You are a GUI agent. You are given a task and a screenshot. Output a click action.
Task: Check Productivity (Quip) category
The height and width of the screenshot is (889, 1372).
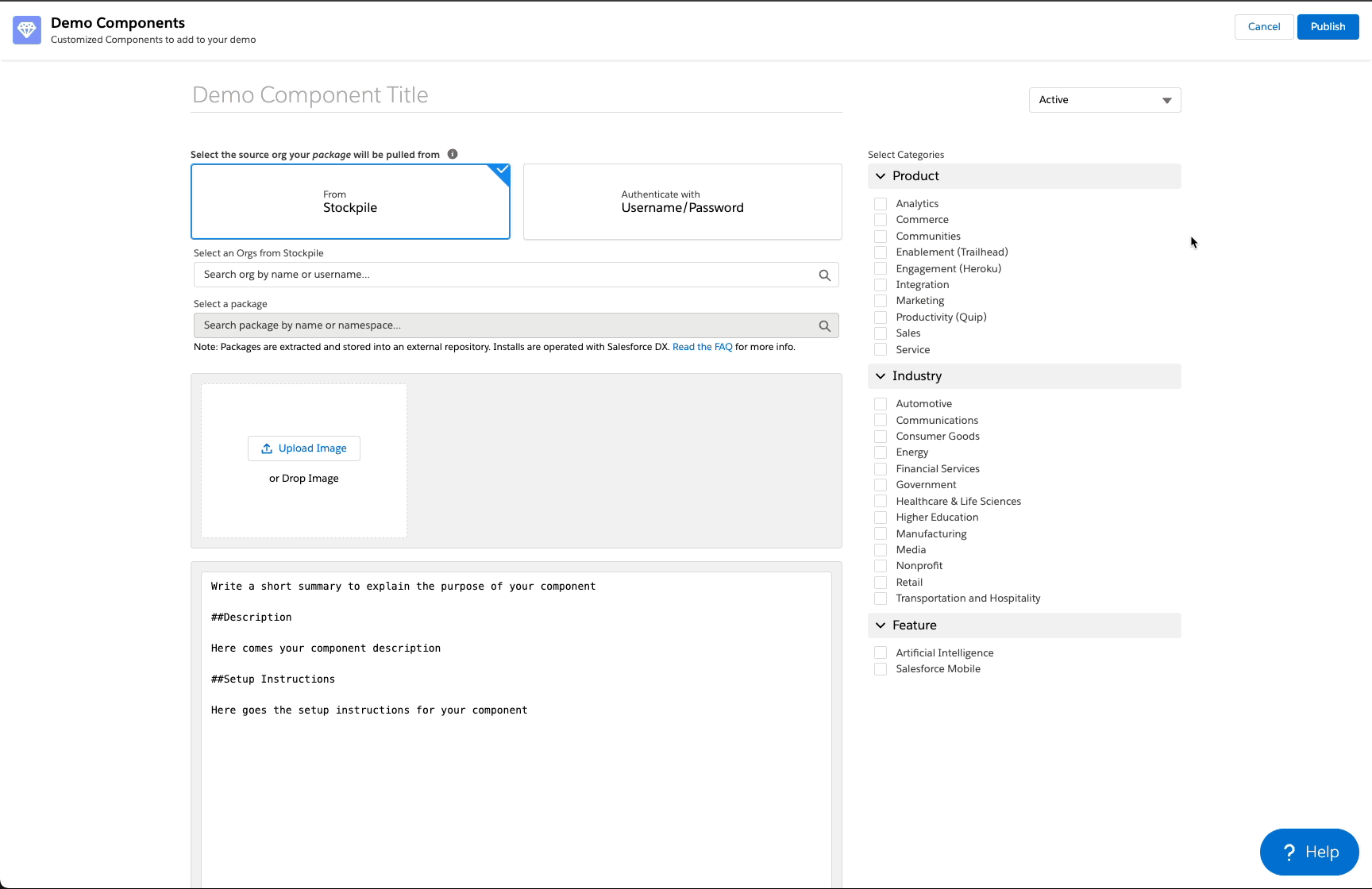click(x=881, y=317)
